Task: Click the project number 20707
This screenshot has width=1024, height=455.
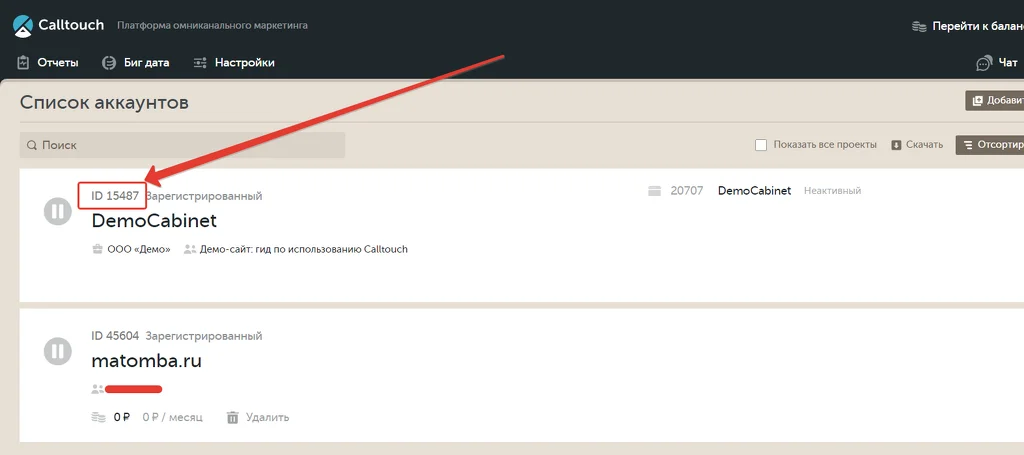Action: pyautogui.click(x=687, y=191)
